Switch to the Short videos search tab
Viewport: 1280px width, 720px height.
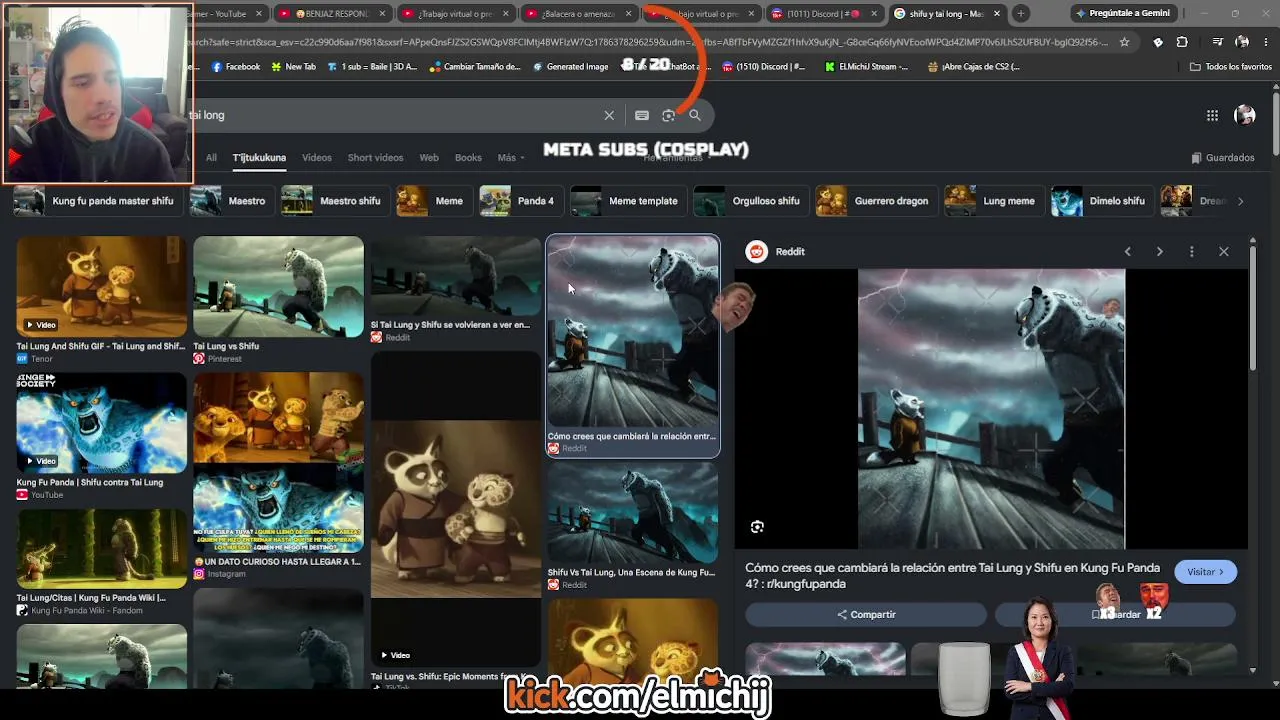[375, 158]
